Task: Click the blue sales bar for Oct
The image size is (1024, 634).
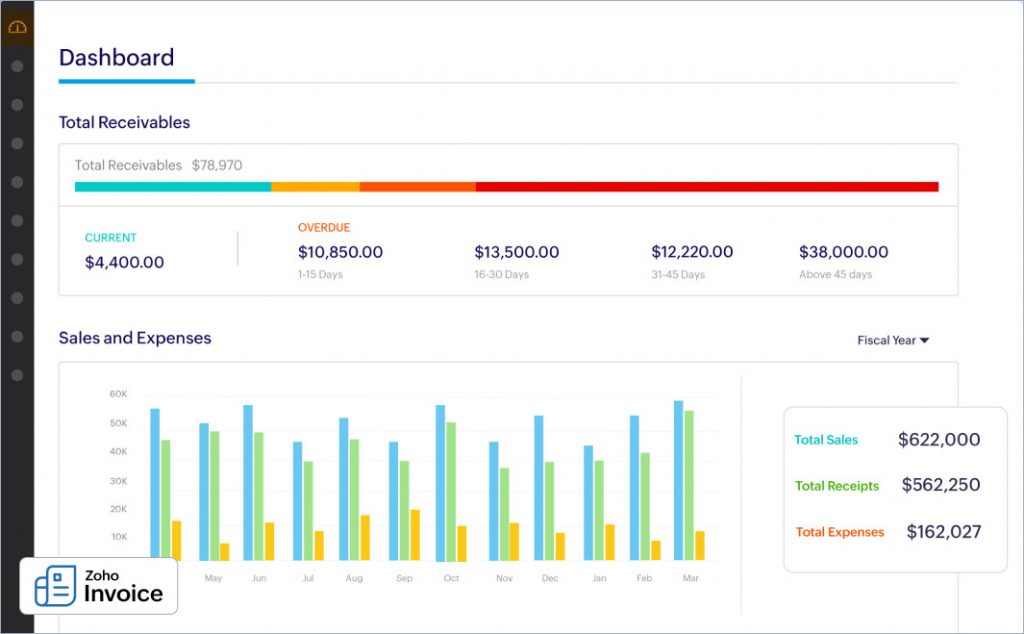Action: [440, 480]
